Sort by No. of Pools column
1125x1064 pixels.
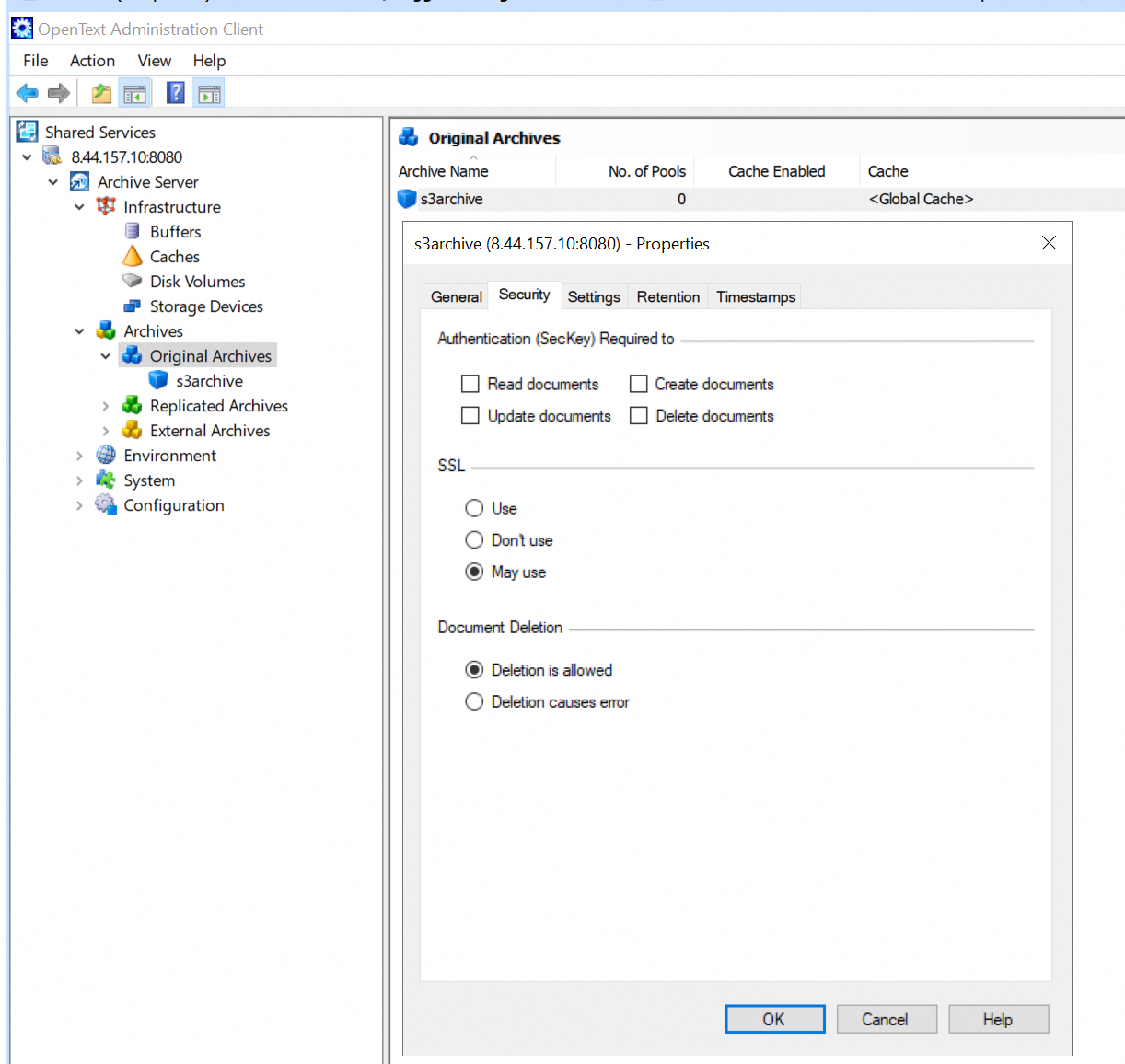click(625, 171)
